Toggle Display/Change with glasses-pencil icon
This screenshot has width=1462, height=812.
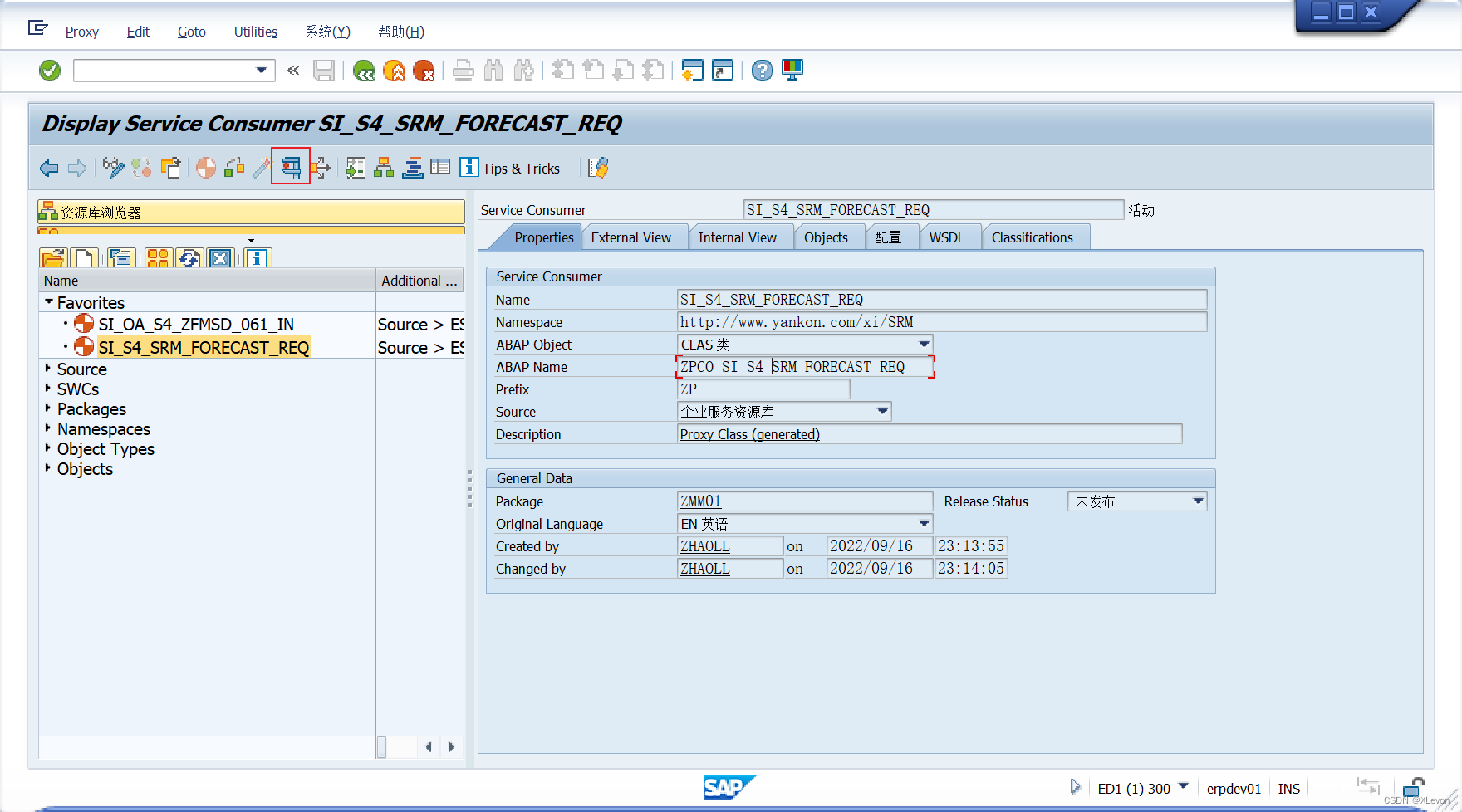click(113, 168)
